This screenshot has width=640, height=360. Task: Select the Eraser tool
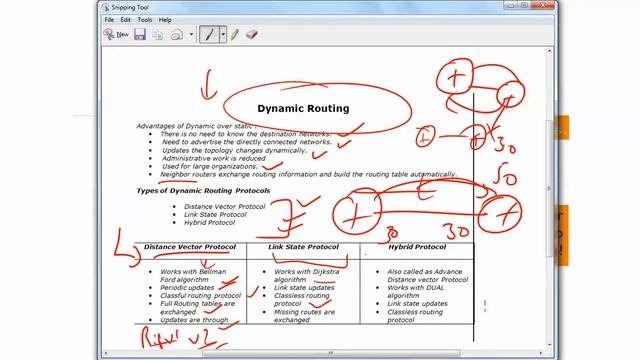click(251, 35)
